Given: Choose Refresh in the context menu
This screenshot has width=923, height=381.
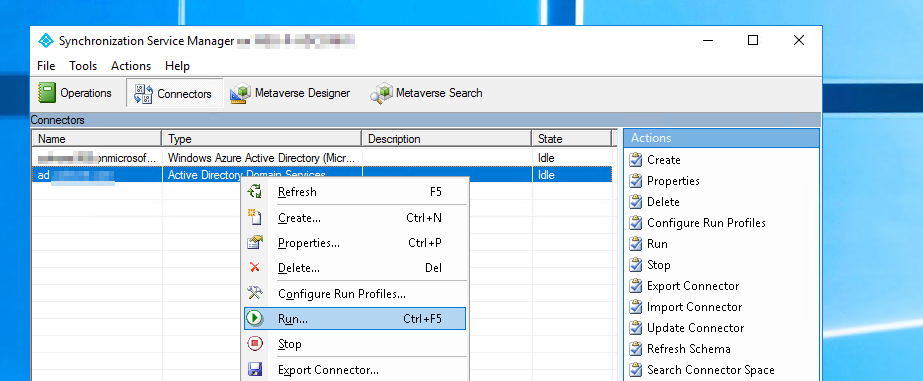Looking at the screenshot, I should tap(354, 192).
